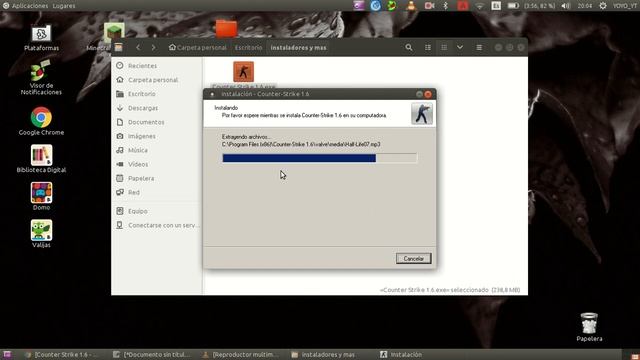Click the screen recorder camera tray icon
Image resolution: width=640 pixels, height=360 pixels.
click(429, 5)
